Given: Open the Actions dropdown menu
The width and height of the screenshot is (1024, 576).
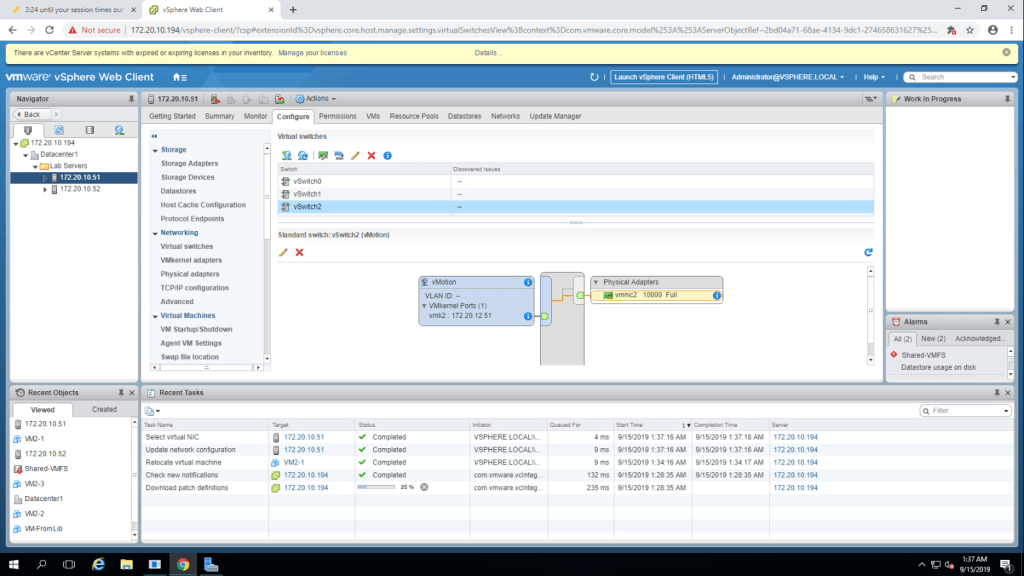Looking at the screenshot, I should click(x=316, y=99).
